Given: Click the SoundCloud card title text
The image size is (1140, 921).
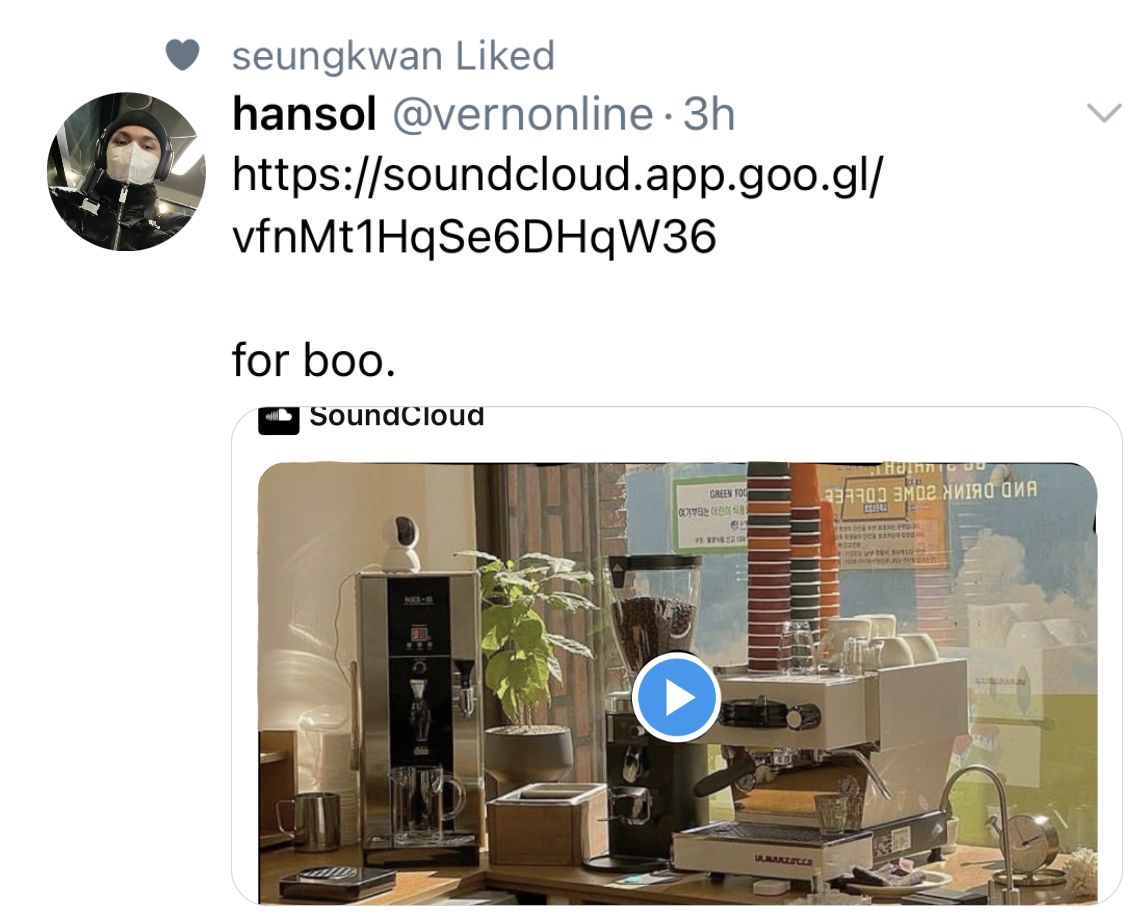Looking at the screenshot, I should point(397,417).
